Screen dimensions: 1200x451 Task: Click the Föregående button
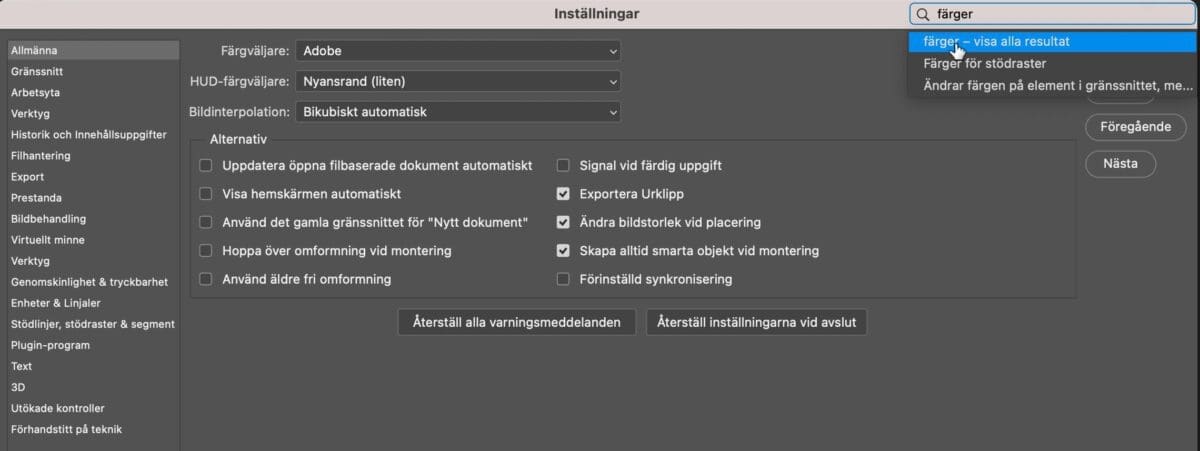click(x=1120, y=127)
